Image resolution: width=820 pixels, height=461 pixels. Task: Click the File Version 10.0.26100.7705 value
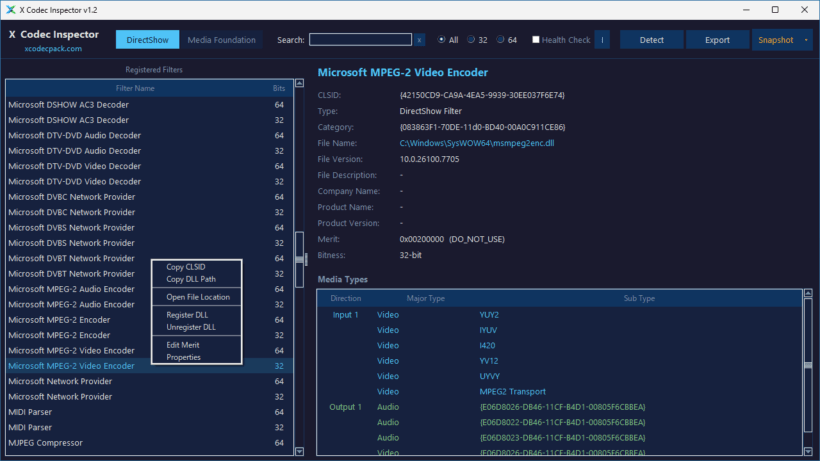[x=429, y=159]
